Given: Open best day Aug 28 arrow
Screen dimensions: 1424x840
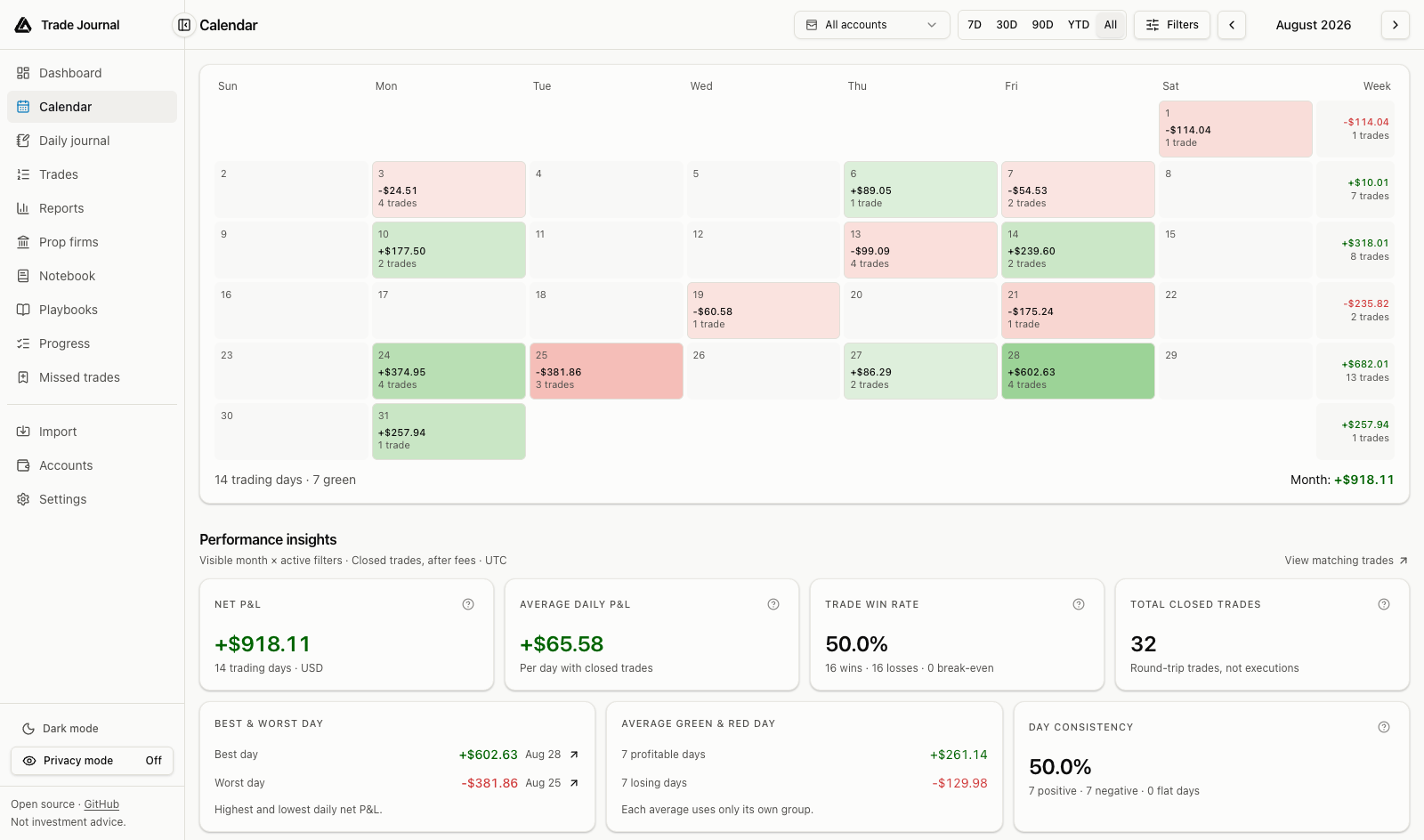Looking at the screenshot, I should point(574,755).
